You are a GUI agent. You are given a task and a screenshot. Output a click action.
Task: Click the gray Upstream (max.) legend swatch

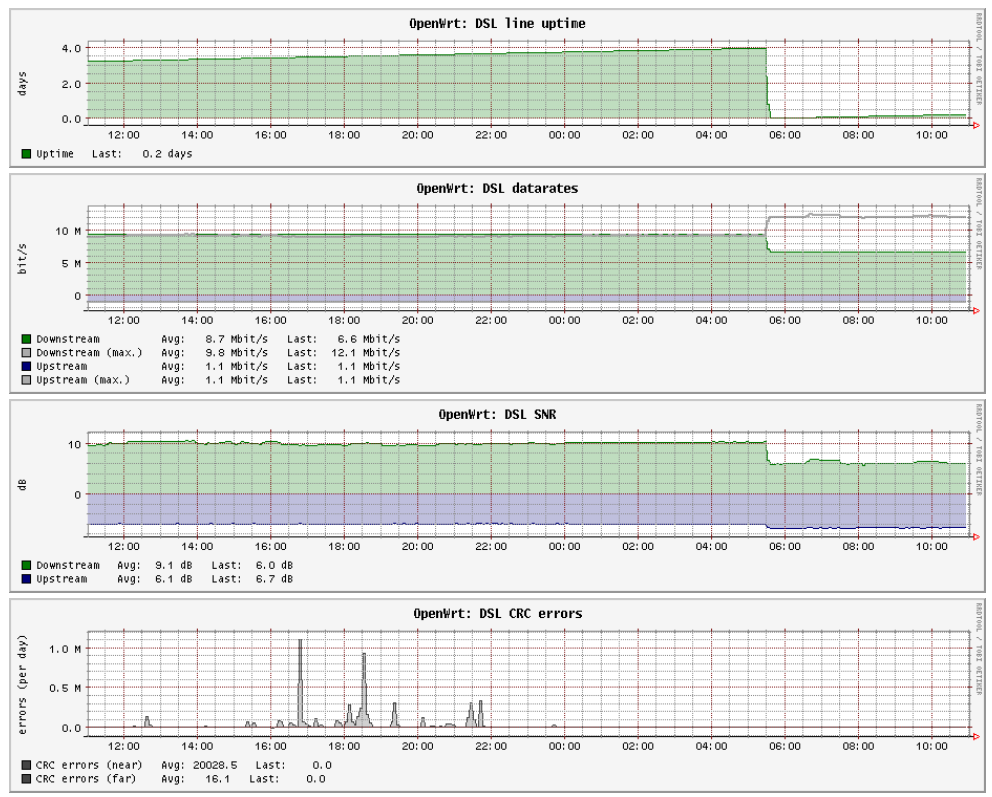pos(26,380)
